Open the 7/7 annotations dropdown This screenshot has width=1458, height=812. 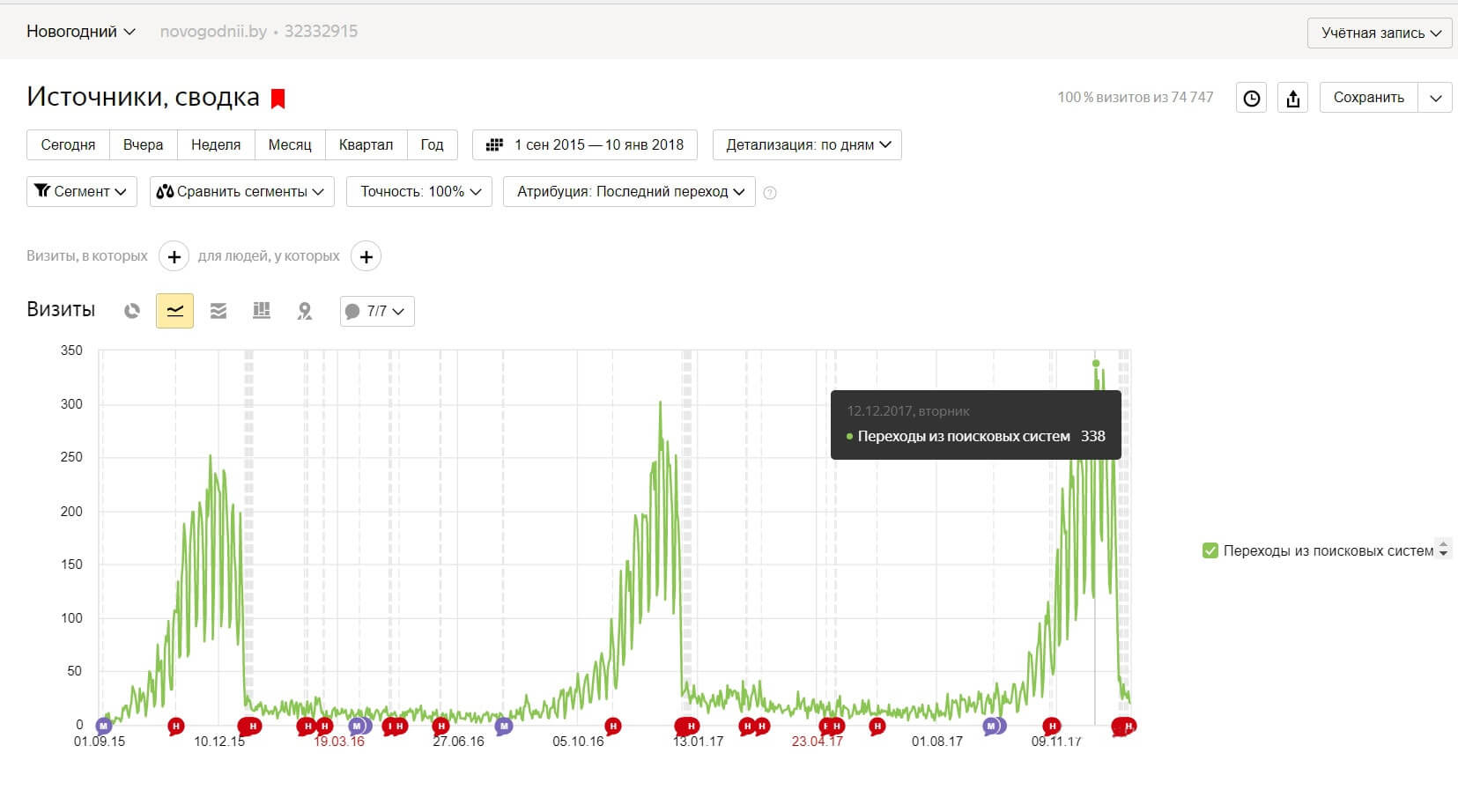coord(377,311)
